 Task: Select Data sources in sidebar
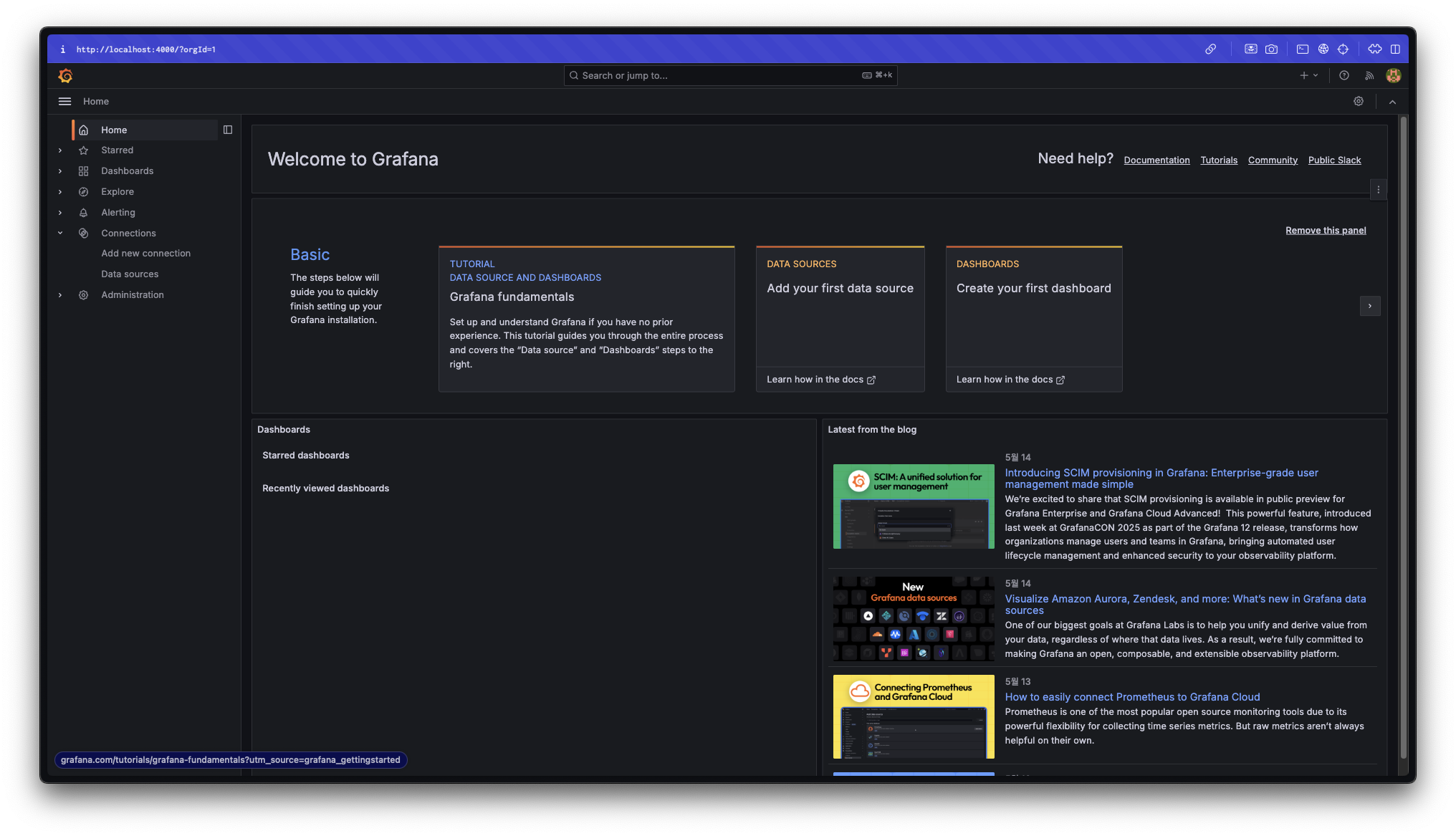[130, 274]
